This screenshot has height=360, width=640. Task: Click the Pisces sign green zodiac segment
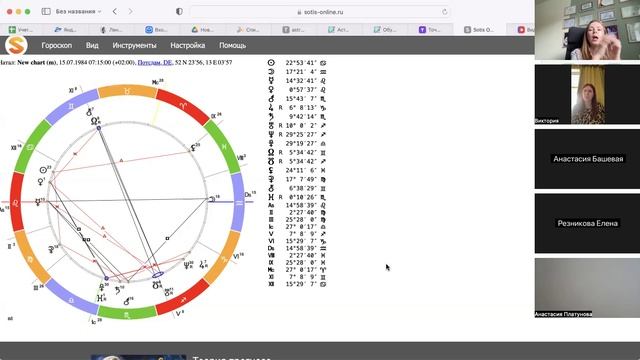tap(223, 146)
